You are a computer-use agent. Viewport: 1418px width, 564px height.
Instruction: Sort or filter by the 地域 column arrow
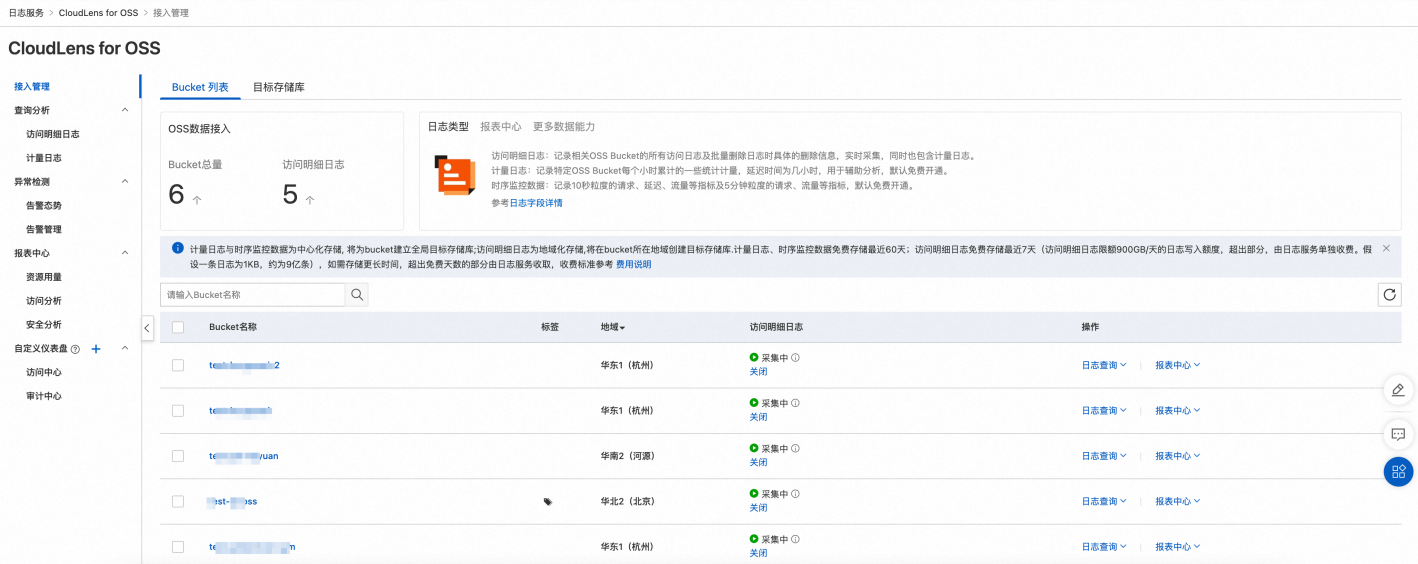coord(622,328)
